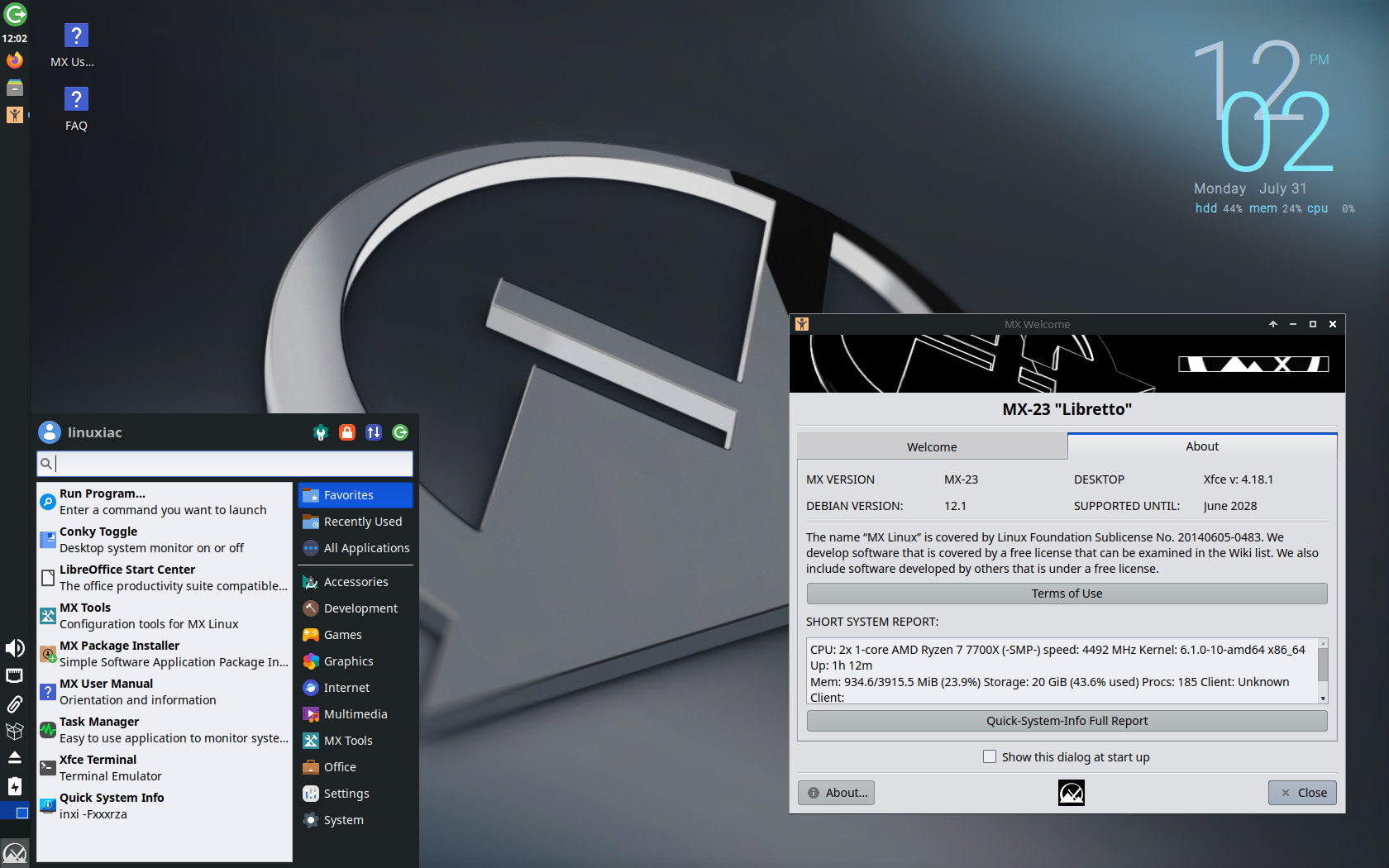The width and height of the screenshot is (1389, 868).
Task: Click the MX logo at dialog bottom
Action: pyautogui.click(x=1072, y=793)
